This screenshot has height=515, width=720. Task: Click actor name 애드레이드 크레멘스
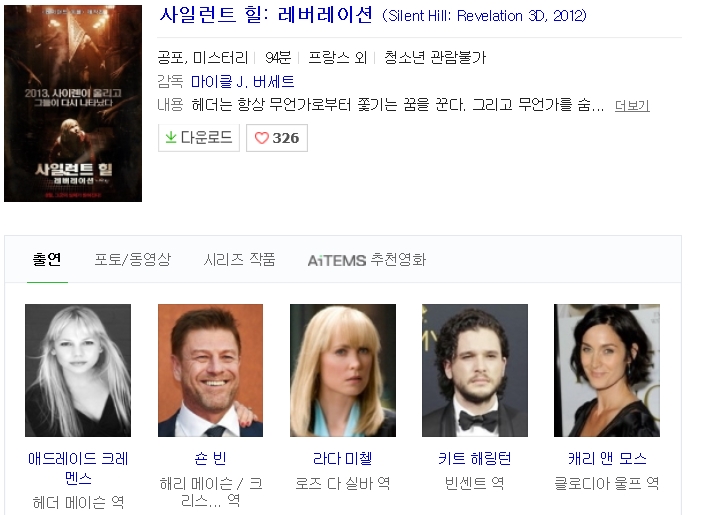pyautogui.click(x=78, y=468)
